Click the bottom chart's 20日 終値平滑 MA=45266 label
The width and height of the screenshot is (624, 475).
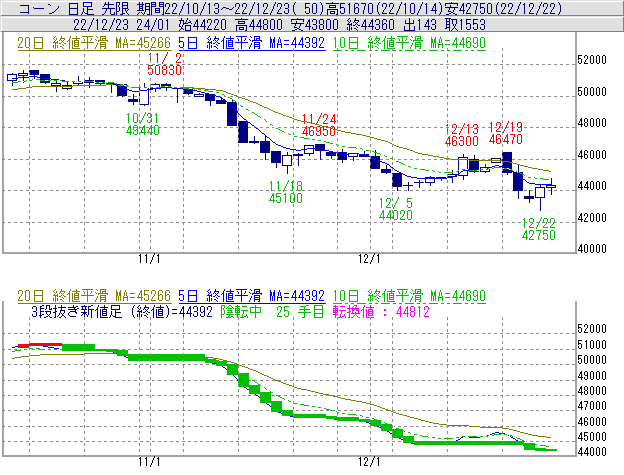click(94, 296)
